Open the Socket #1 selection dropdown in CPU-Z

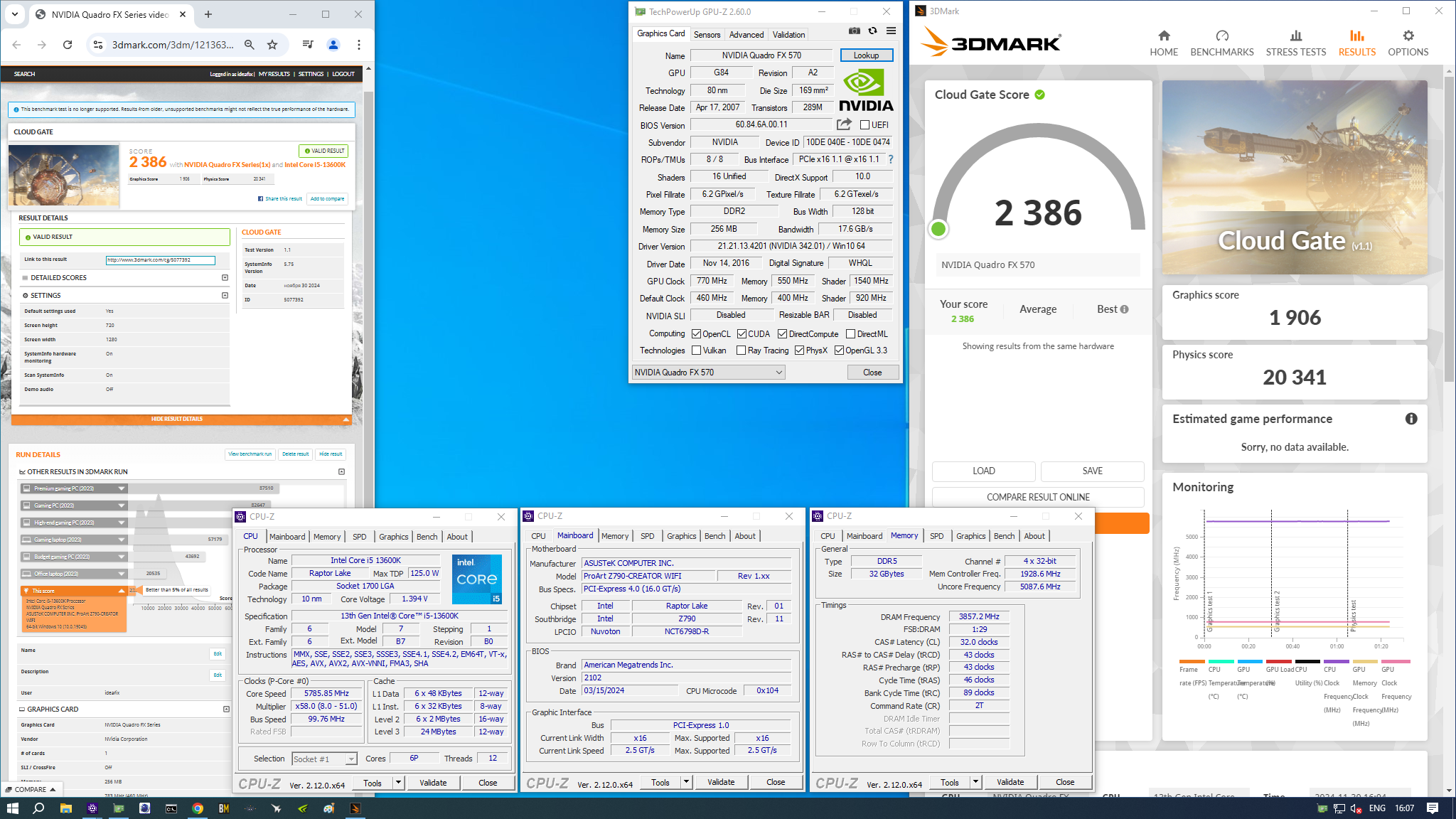(324, 759)
